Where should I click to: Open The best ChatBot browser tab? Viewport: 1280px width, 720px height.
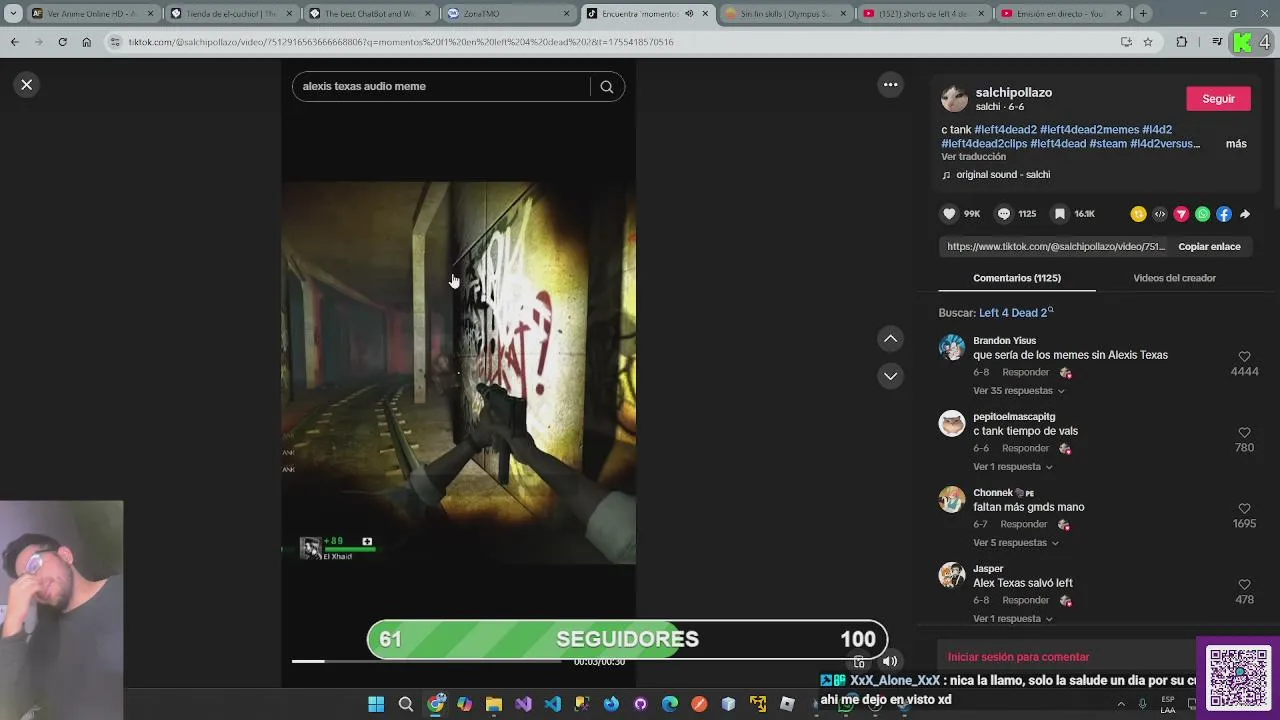368,14
